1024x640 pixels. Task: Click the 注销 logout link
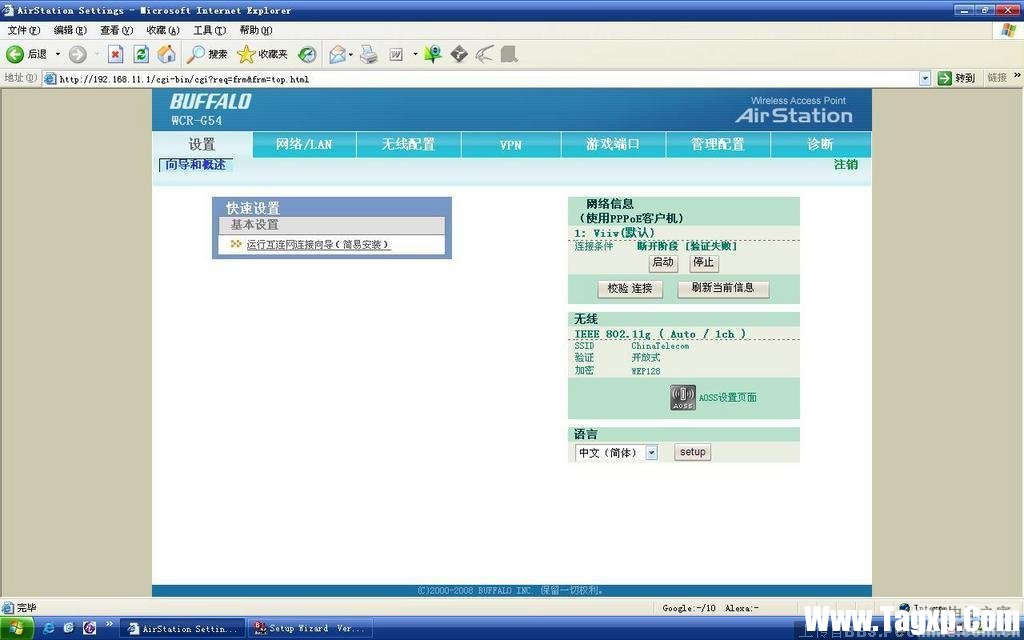846,165
